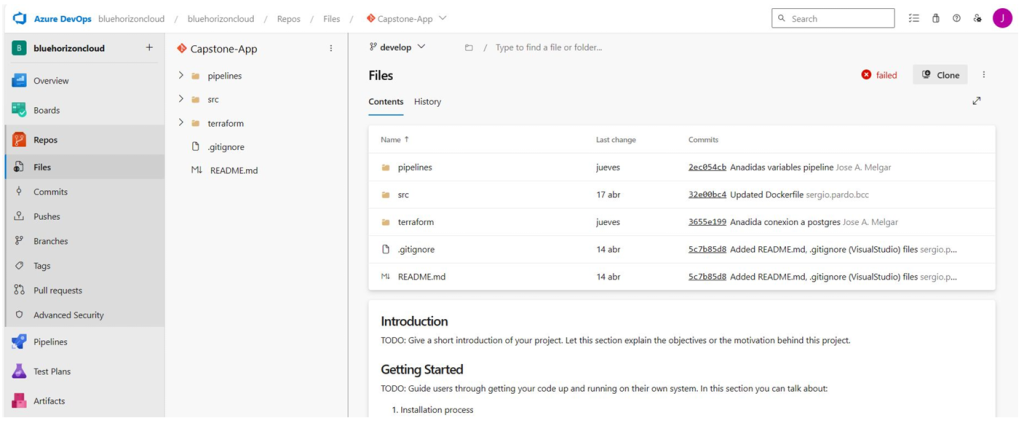
Task: Click the user settings icon
Action: coord(977,19)
